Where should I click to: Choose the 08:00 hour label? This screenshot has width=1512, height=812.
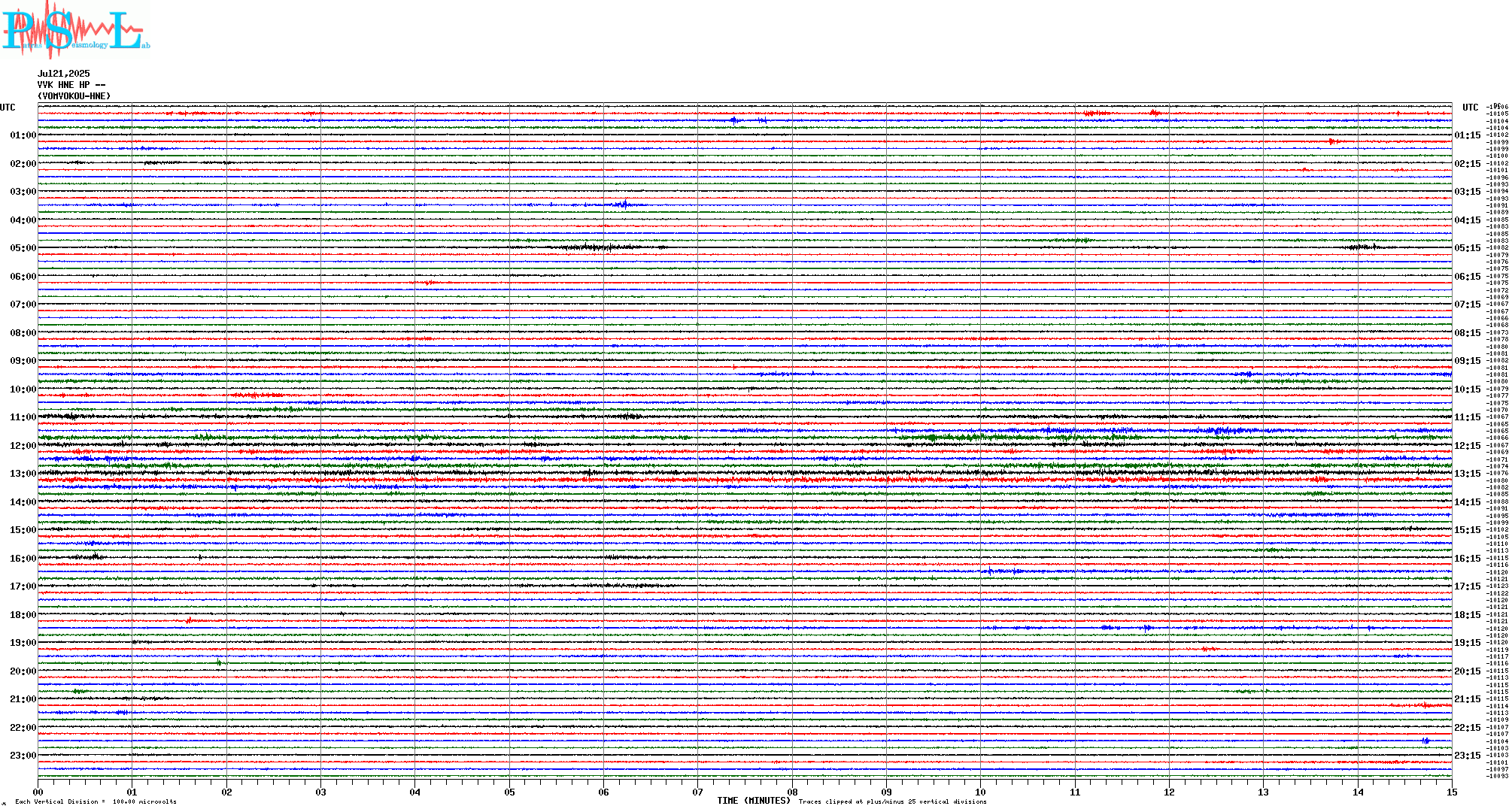click(23, 333)
